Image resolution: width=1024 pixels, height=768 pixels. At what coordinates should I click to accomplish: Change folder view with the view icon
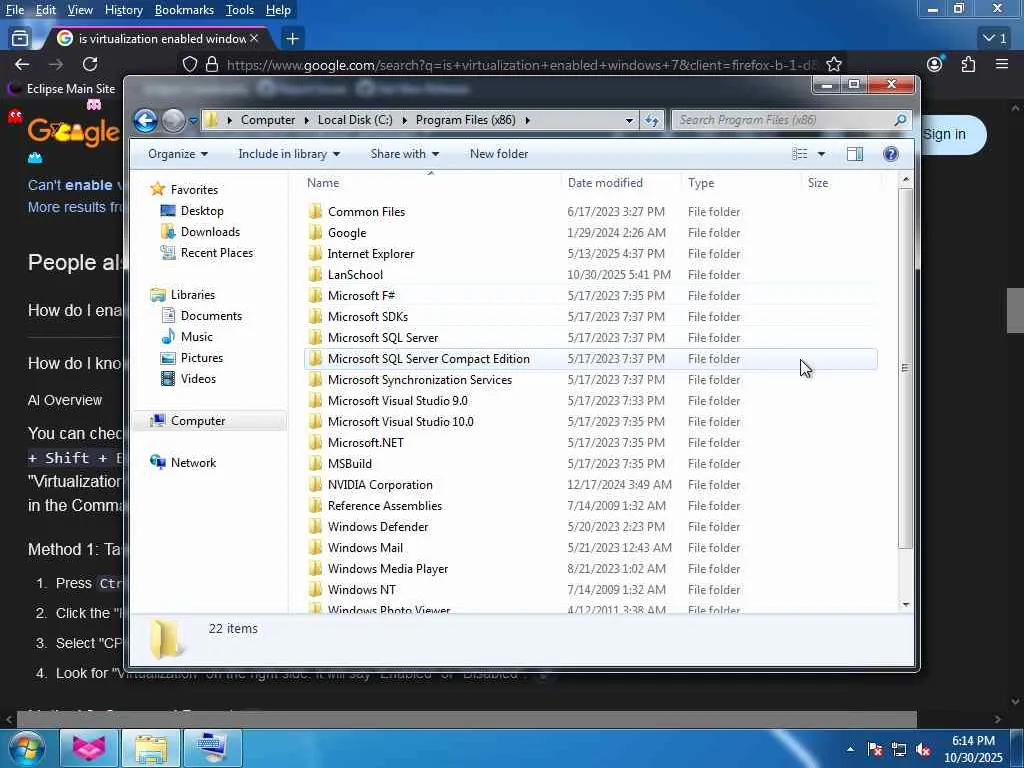point(800,154)
